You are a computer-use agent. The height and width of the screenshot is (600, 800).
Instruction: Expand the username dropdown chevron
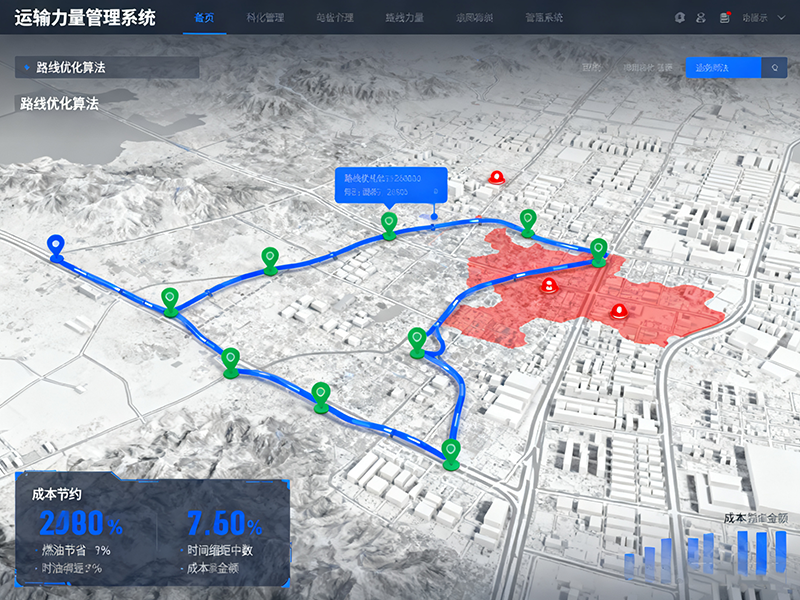pyautogui.click(x=781, y=18)
